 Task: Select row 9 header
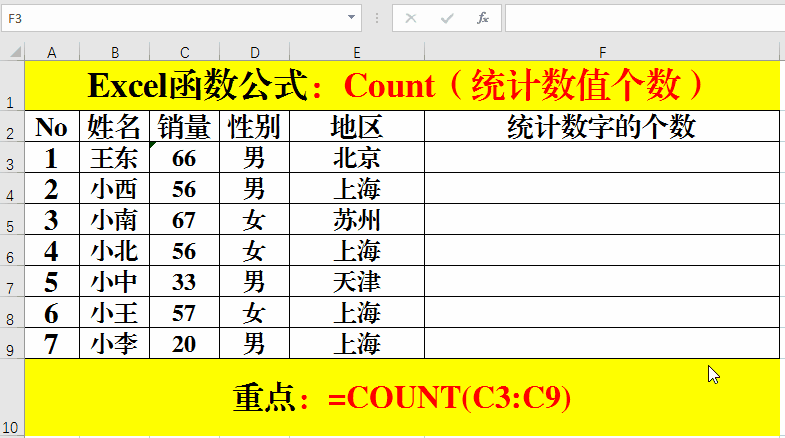coord(12,343)
